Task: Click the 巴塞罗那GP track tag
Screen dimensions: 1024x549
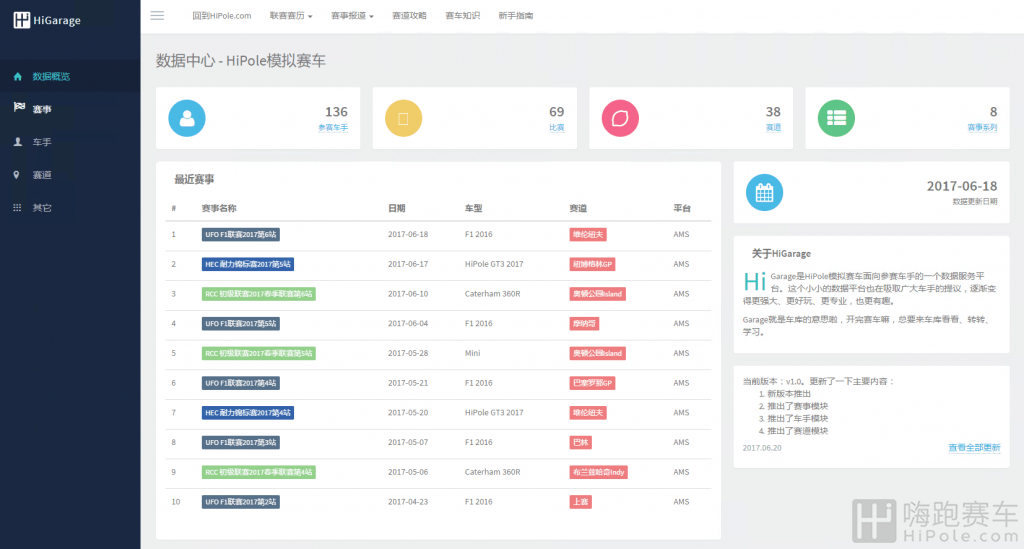Action: click(592, 383)
